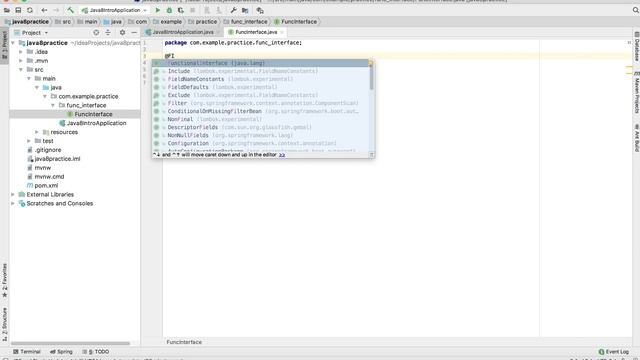Click the Open folder toolbar icon

click(x=7, y=10)
